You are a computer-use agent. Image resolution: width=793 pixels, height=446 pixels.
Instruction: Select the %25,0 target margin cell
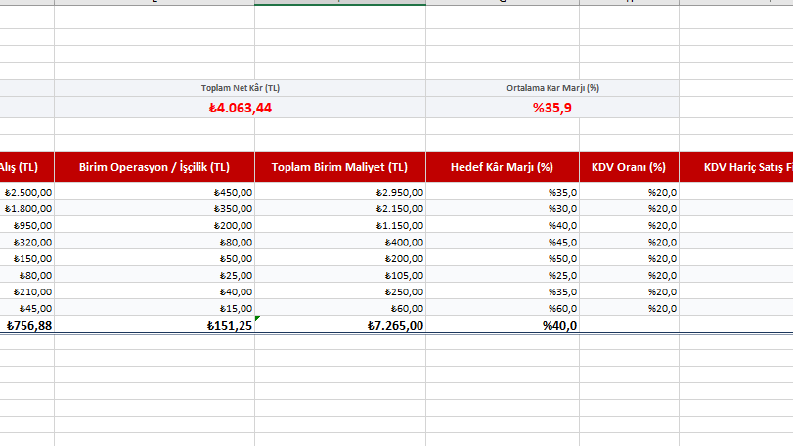tap(502, 275)
